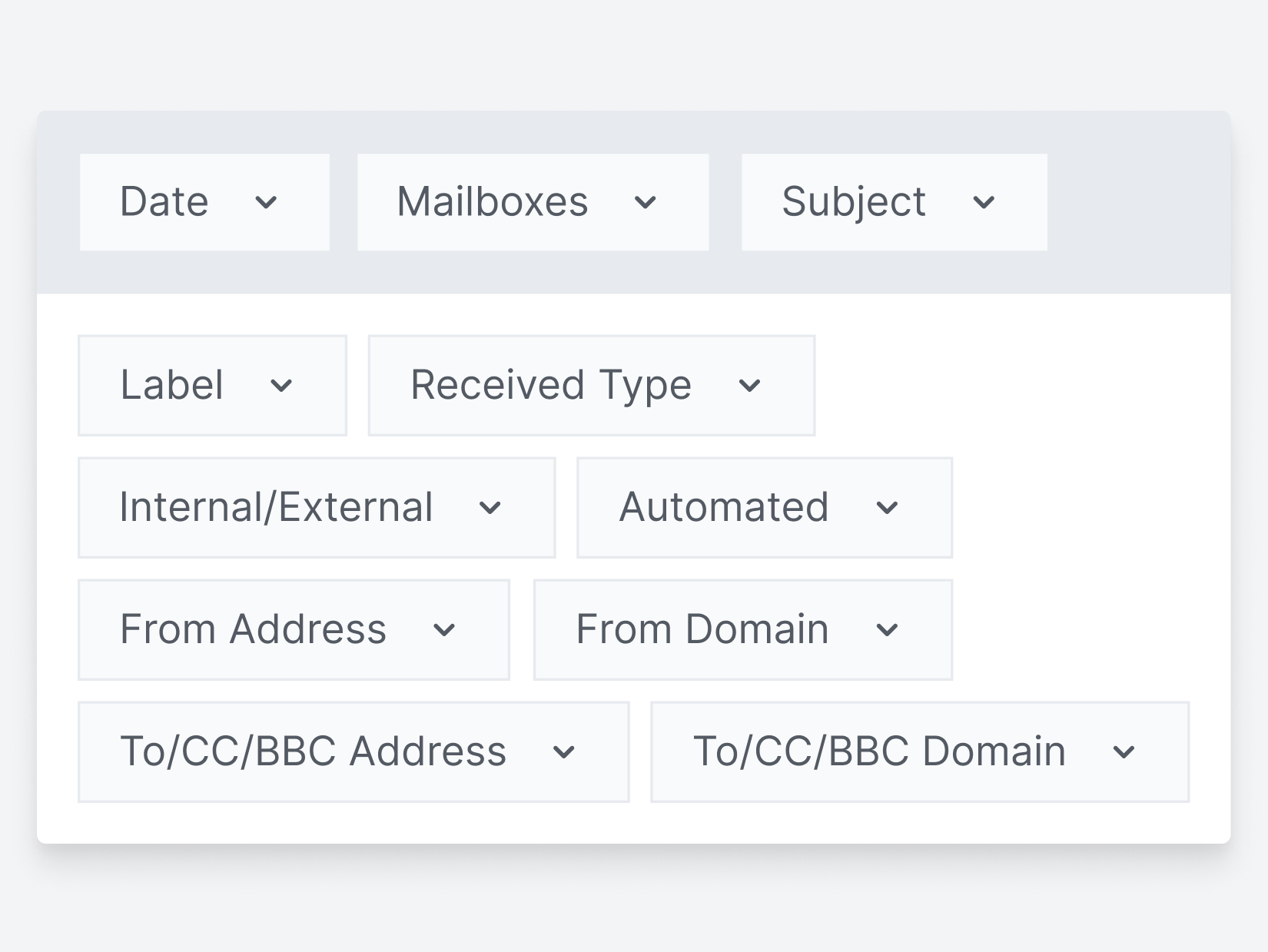Expand the Mailboxes dropdown chevron
Screen dimensions: 1268x952
pyautogui.click(x=646, y=204)
